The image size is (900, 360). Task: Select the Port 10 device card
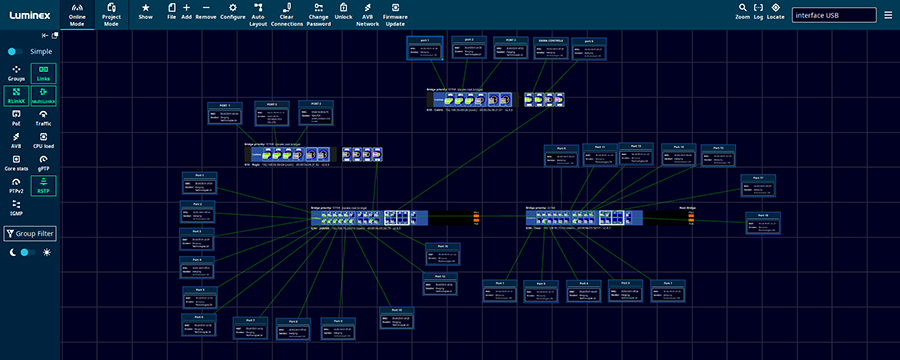coord(397,318)
